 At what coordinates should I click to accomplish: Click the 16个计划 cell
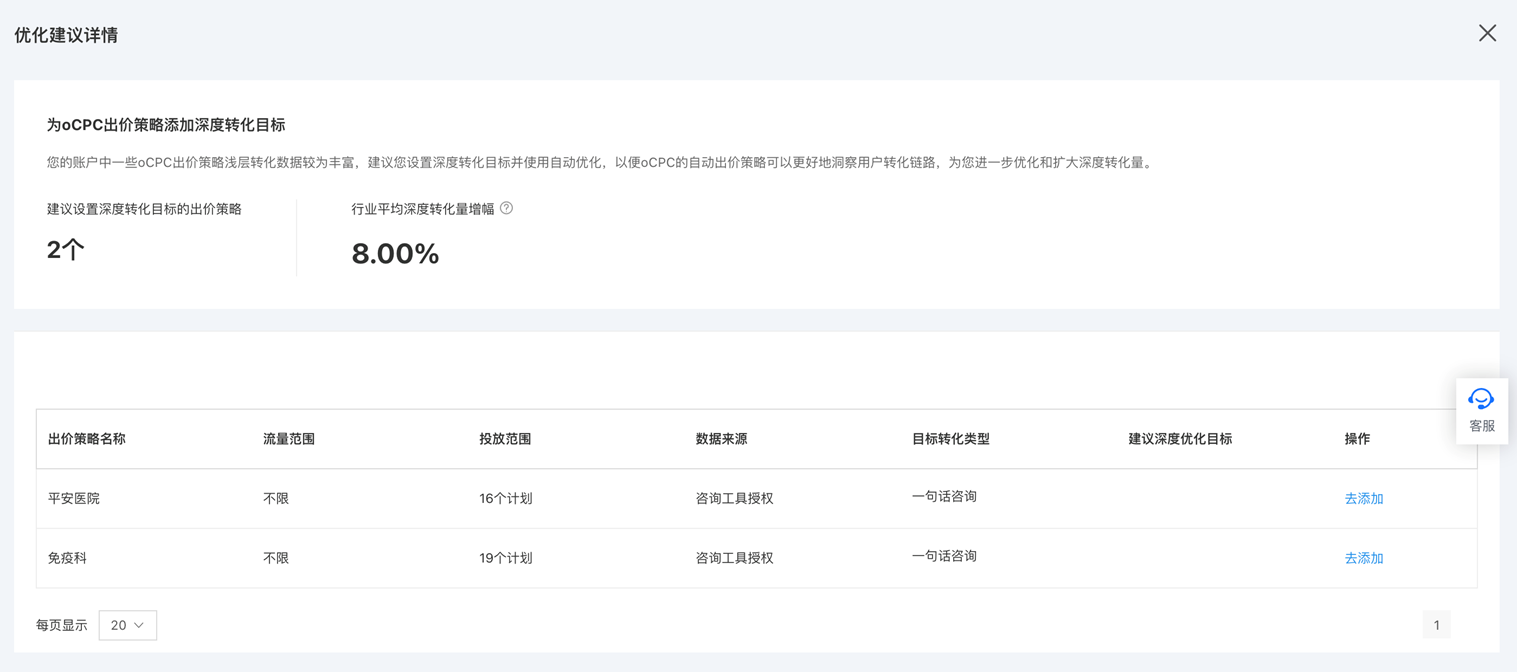tap(505, 498)
